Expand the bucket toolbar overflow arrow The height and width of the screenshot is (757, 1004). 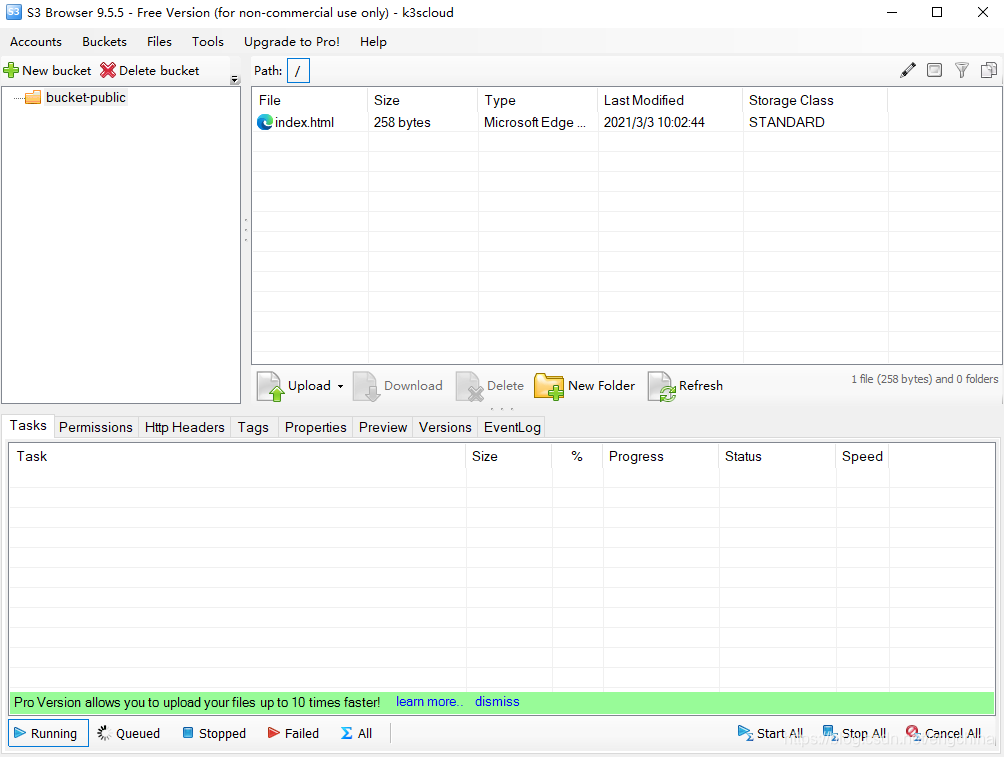coord(235,79)
